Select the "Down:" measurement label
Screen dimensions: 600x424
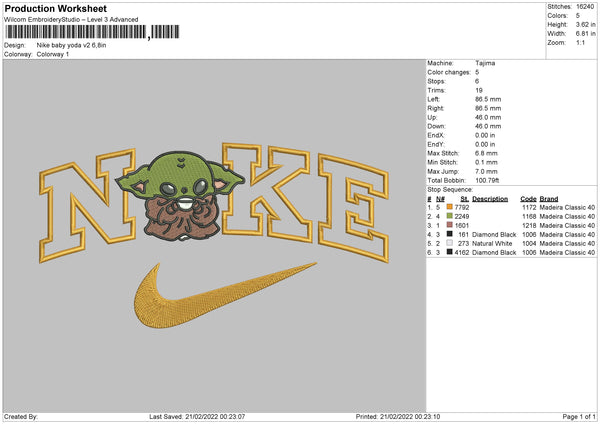436,126
